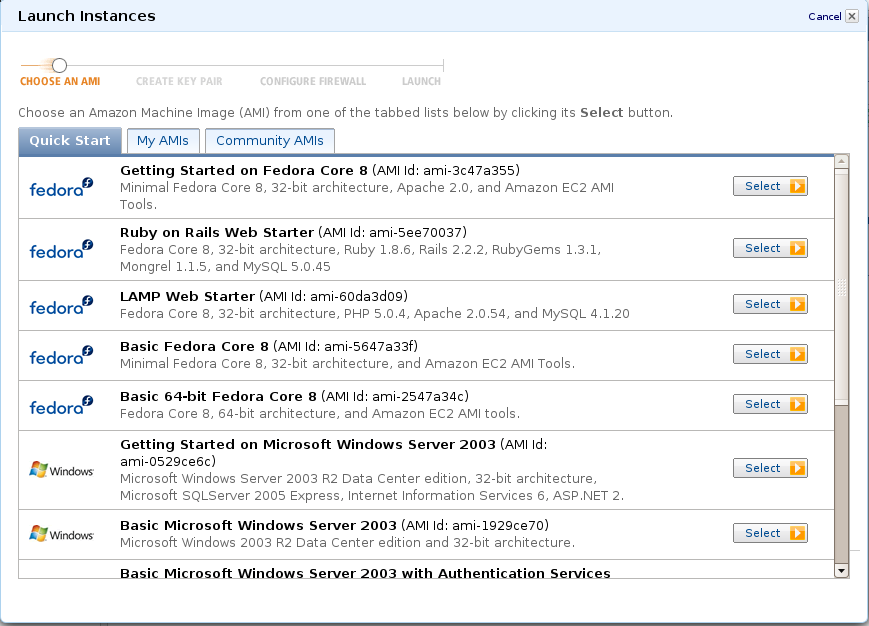Click the Windows logo beside Basic Microsoft Windows Server 2003 ami-1929ce70
The image size is (869, 626).
[x=61, y=534]
